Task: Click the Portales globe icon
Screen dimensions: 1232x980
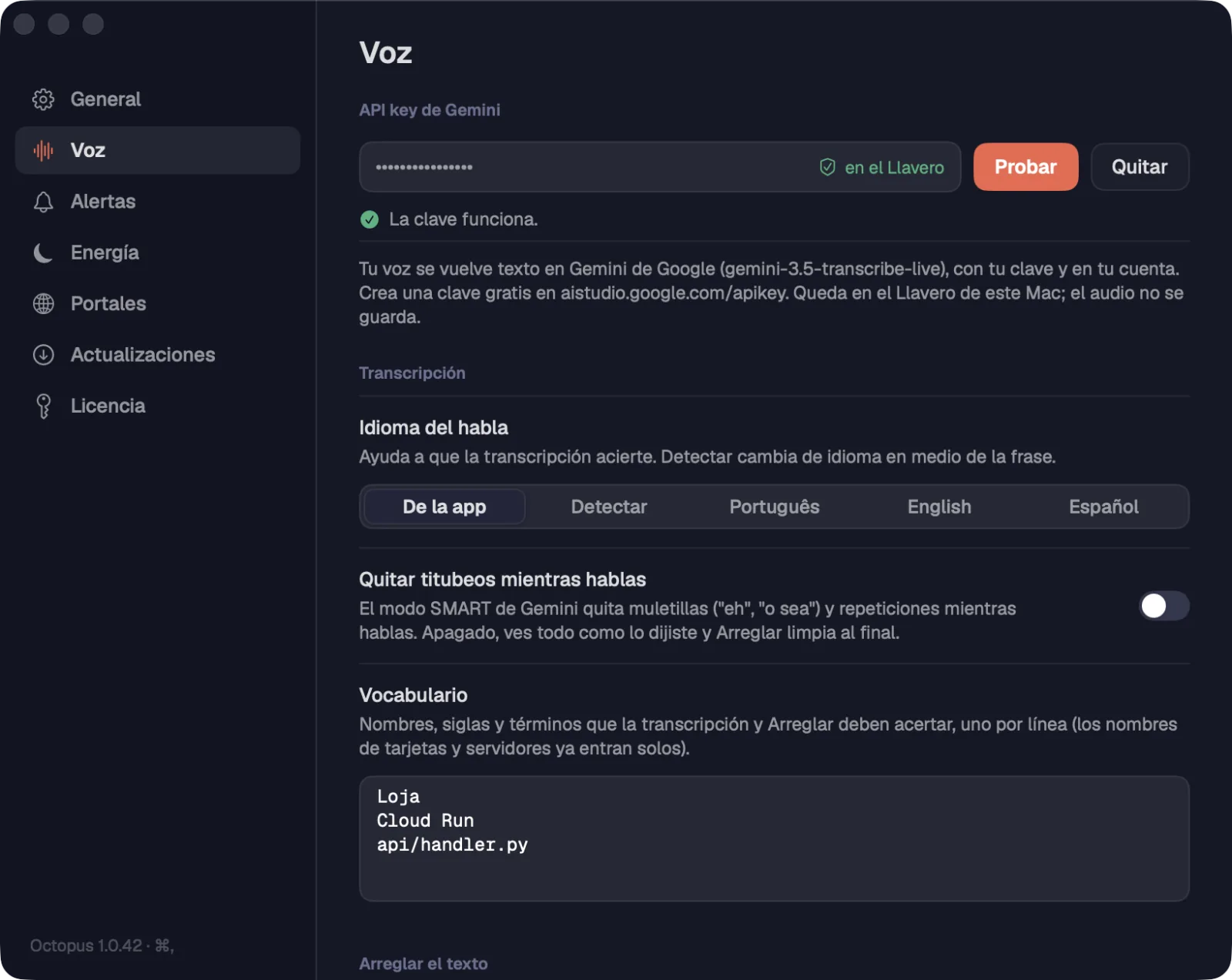Action: pos(43,303)
